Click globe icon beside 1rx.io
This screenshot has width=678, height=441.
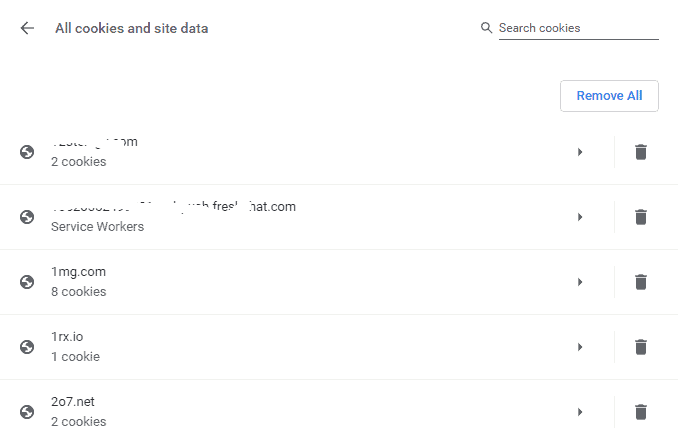27,347
